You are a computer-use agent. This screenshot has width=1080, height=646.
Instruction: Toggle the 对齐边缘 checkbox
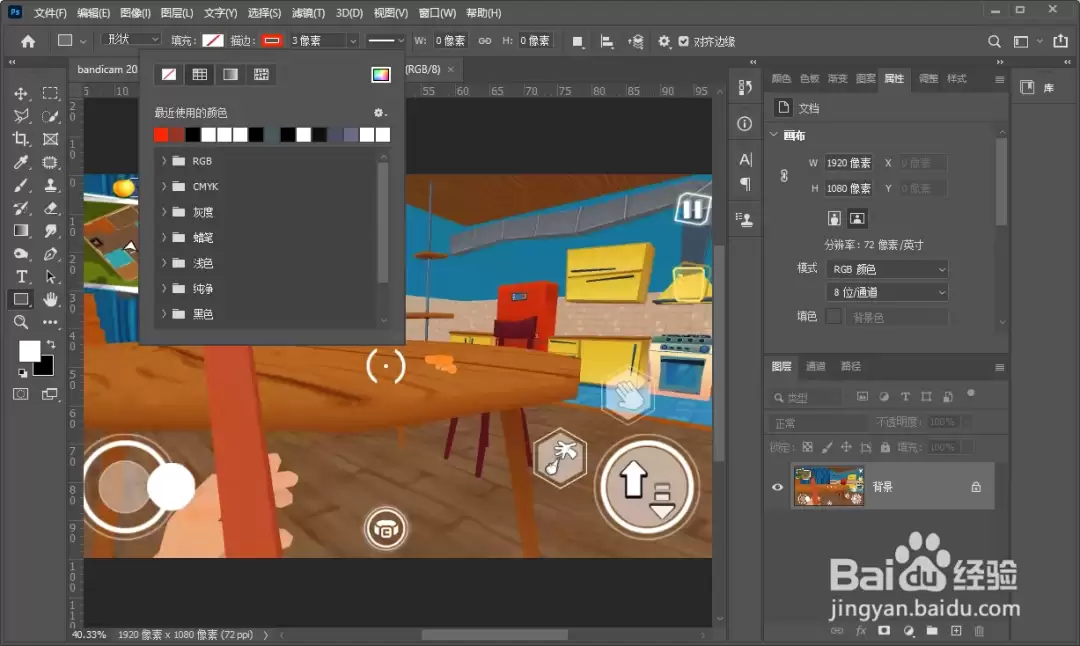coord(683,41)
